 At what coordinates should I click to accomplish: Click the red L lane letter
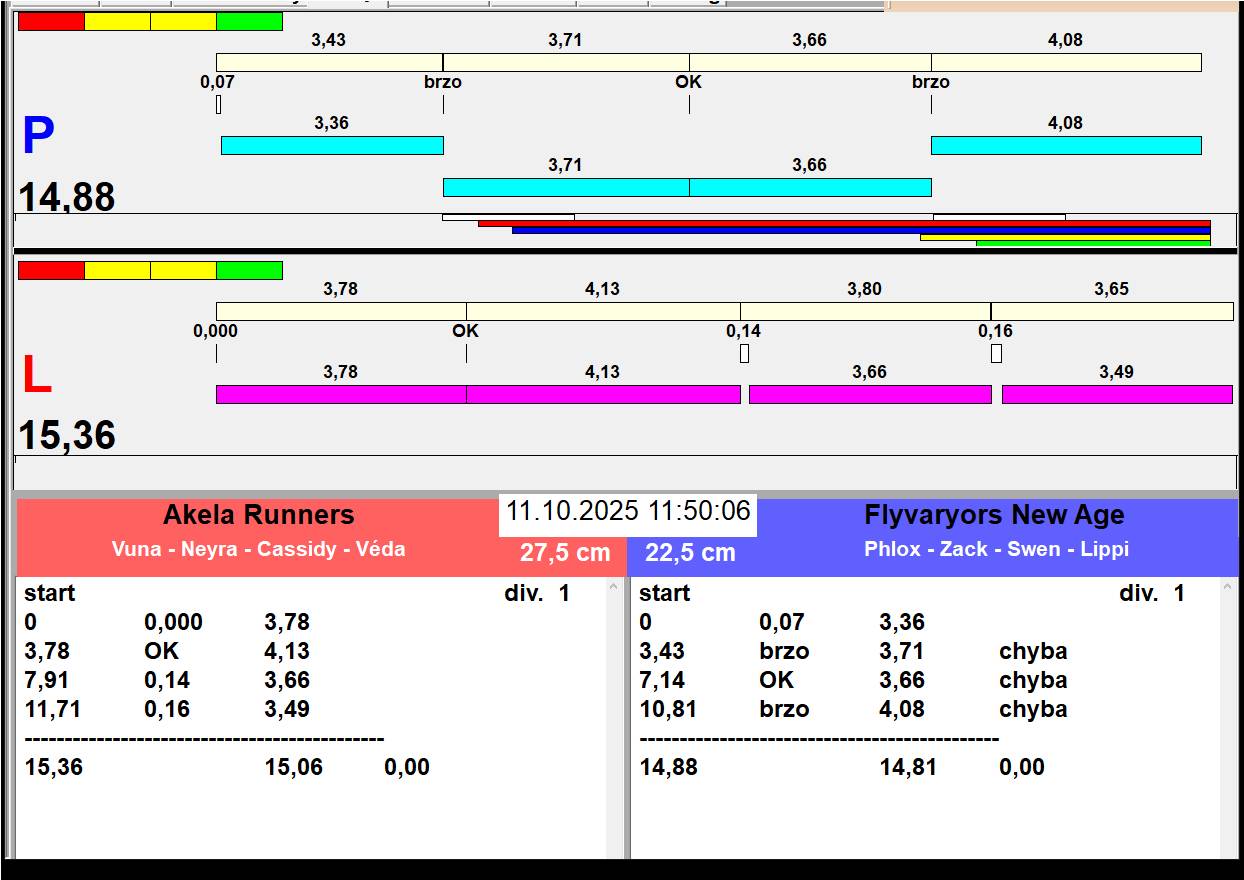(x=37, y=375)
